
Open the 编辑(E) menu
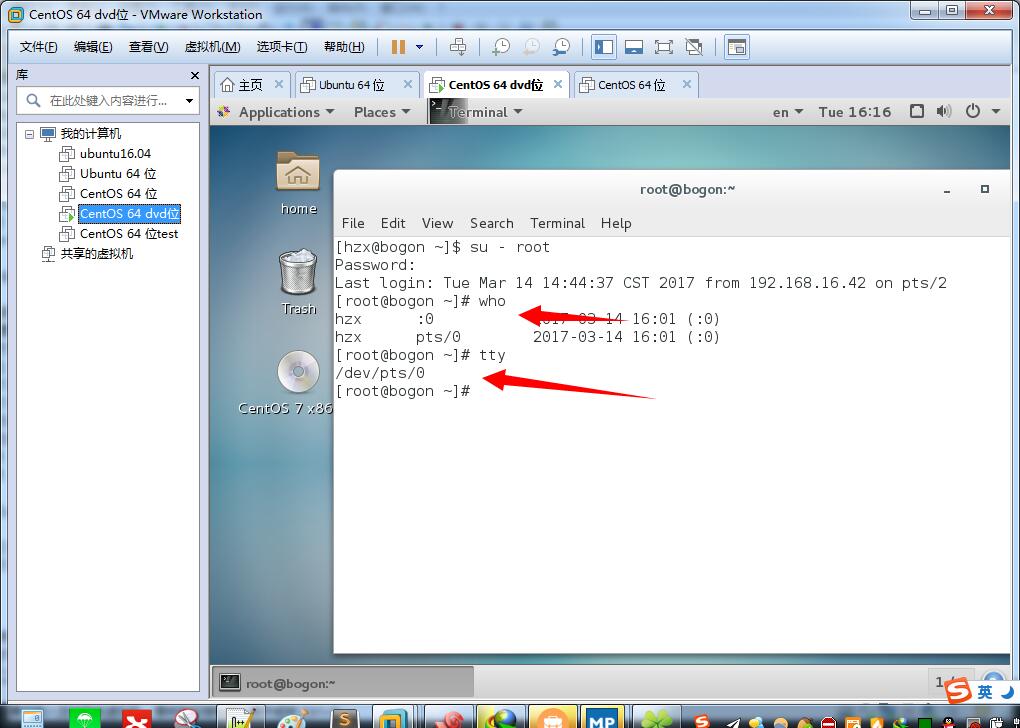[x=93, y=47]
